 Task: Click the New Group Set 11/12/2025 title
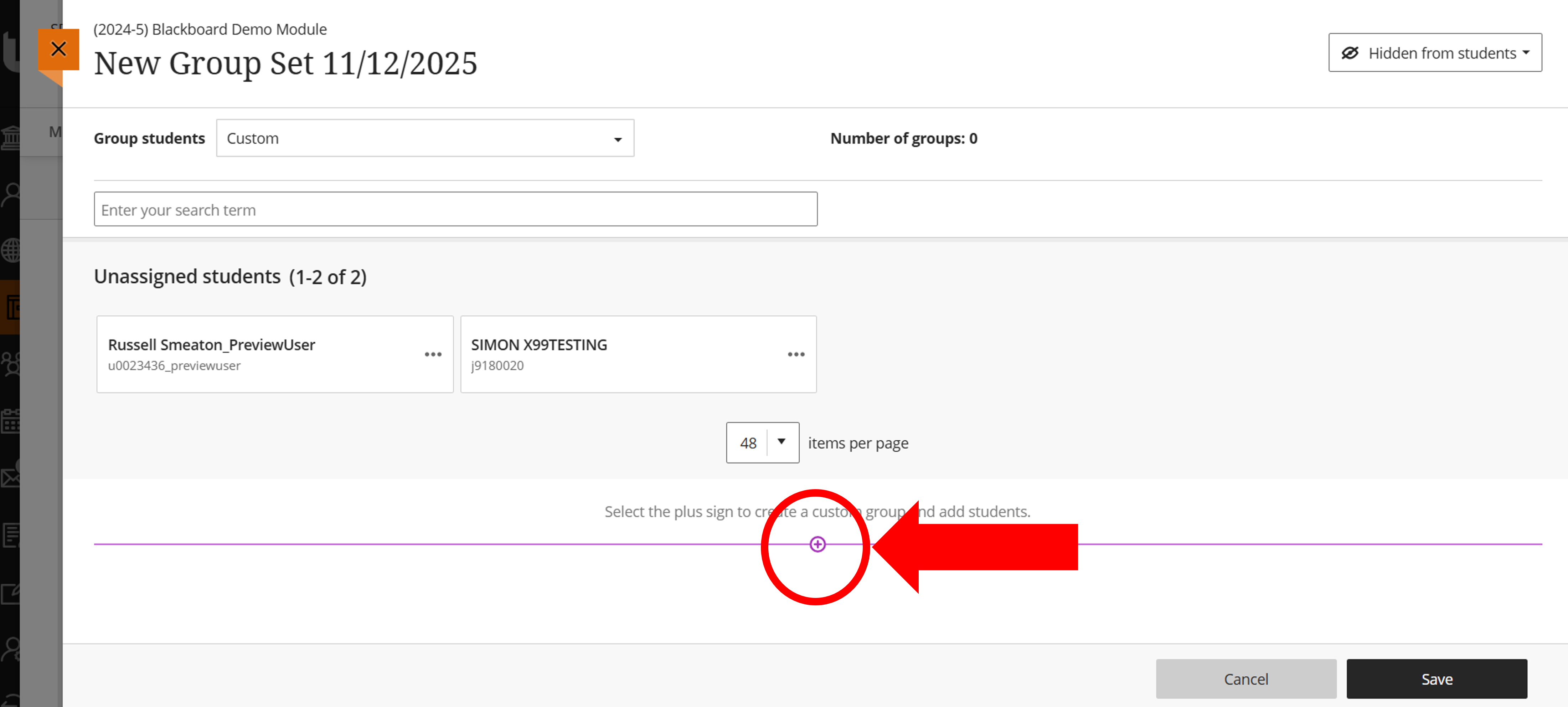coord(285,63)
